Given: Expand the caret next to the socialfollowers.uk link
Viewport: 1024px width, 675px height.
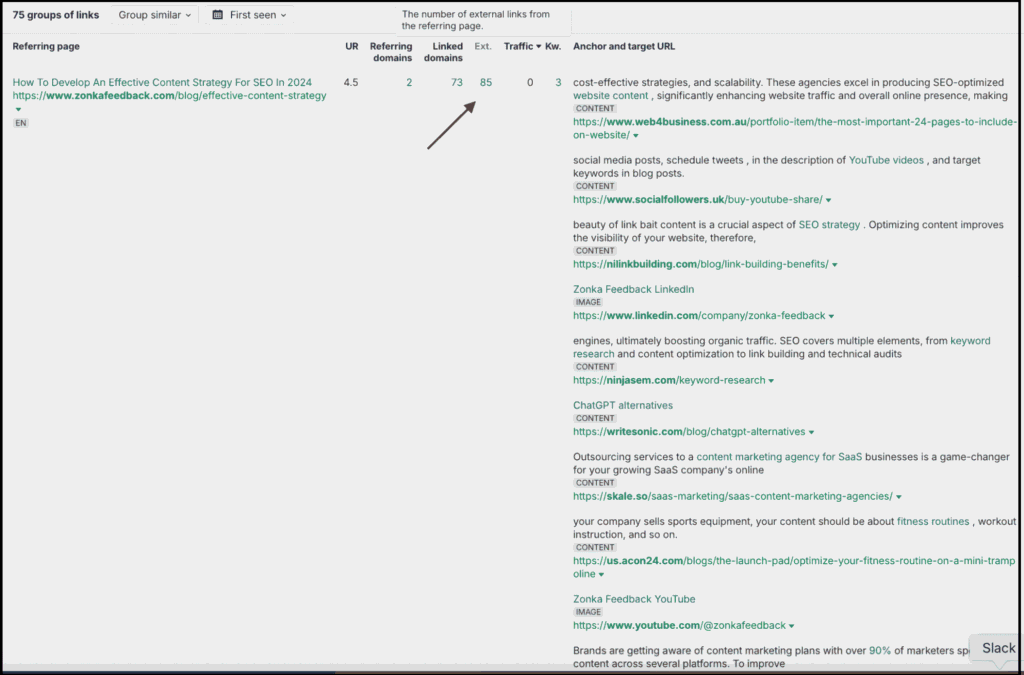Looking at the screenshot, I should [x=827, y=199].
